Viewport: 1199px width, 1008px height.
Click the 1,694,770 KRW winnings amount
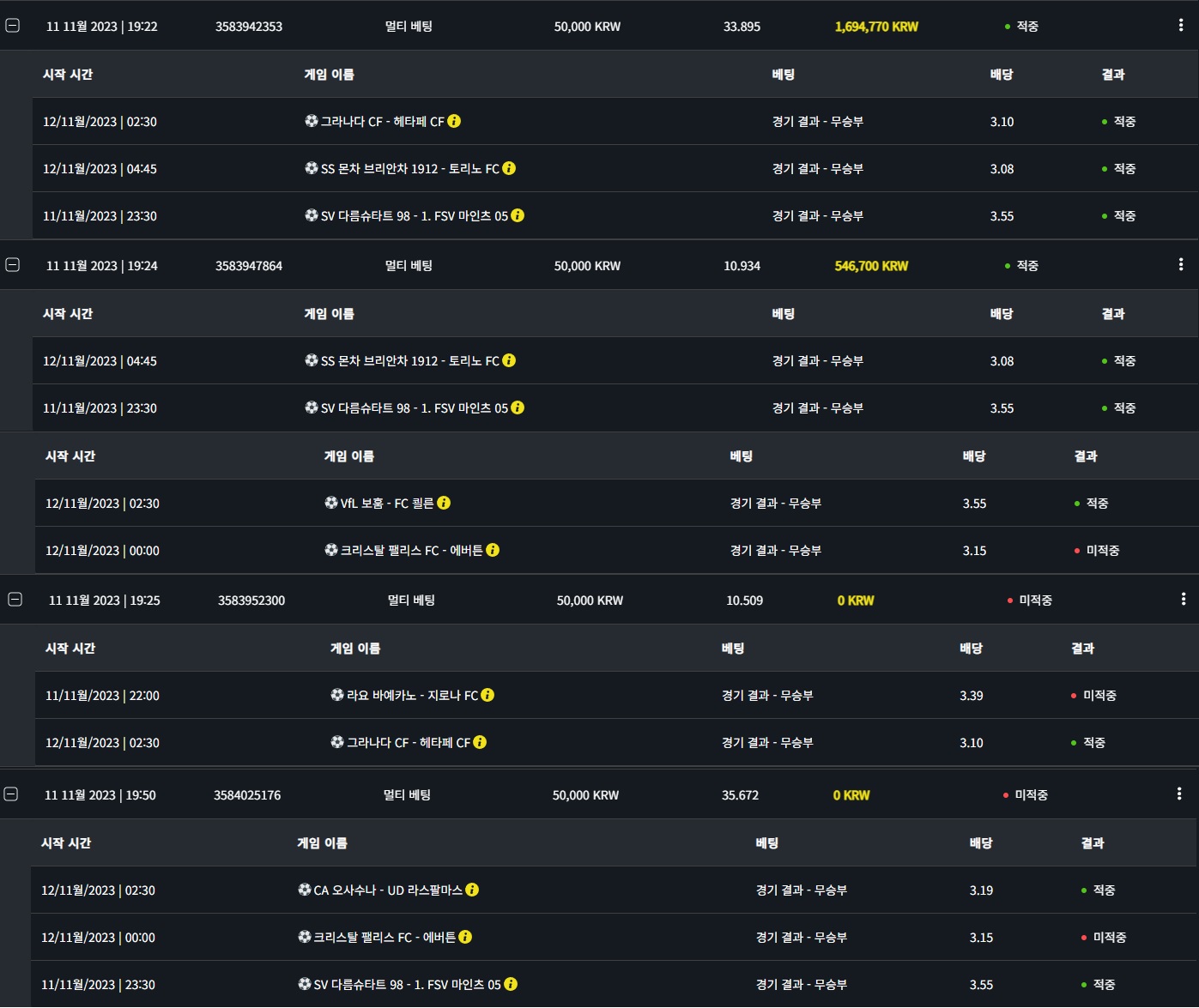tap(875, 27)
